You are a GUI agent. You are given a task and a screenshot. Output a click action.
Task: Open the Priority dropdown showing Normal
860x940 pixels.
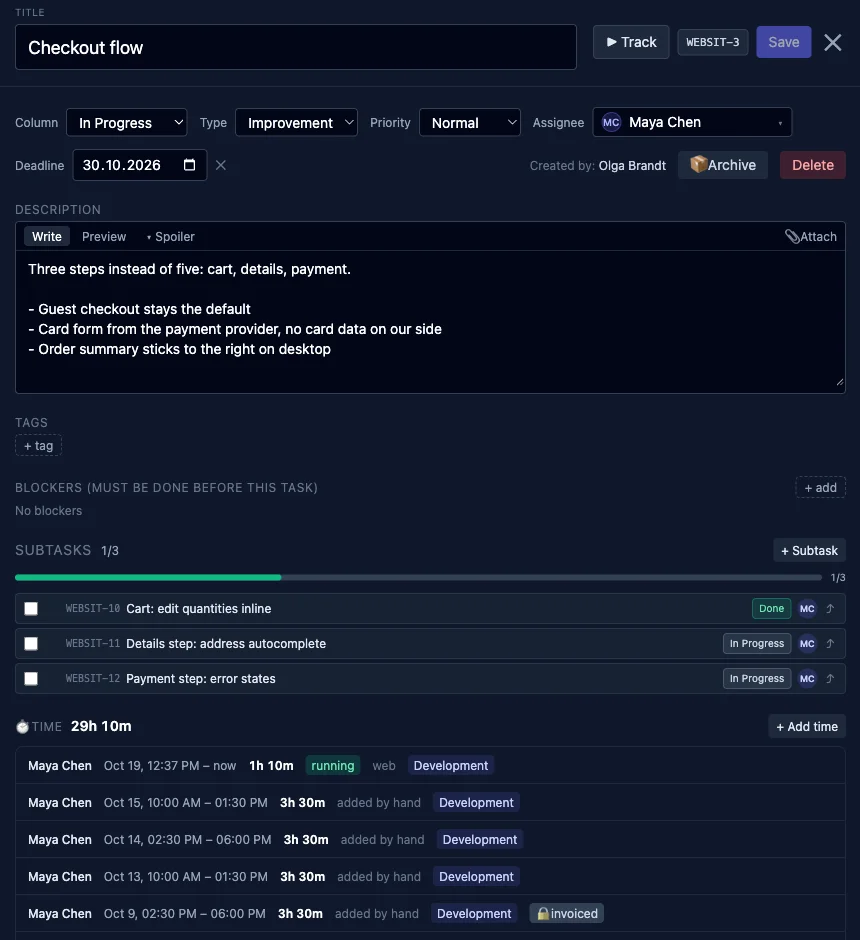(470, 123)
